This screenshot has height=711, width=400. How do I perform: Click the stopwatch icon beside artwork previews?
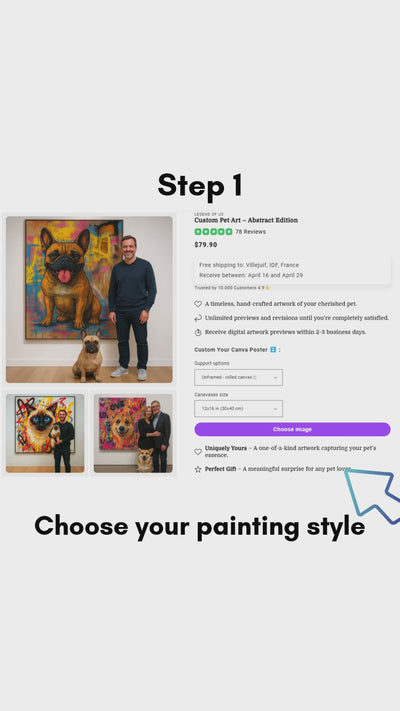click(x=198, y=332)
